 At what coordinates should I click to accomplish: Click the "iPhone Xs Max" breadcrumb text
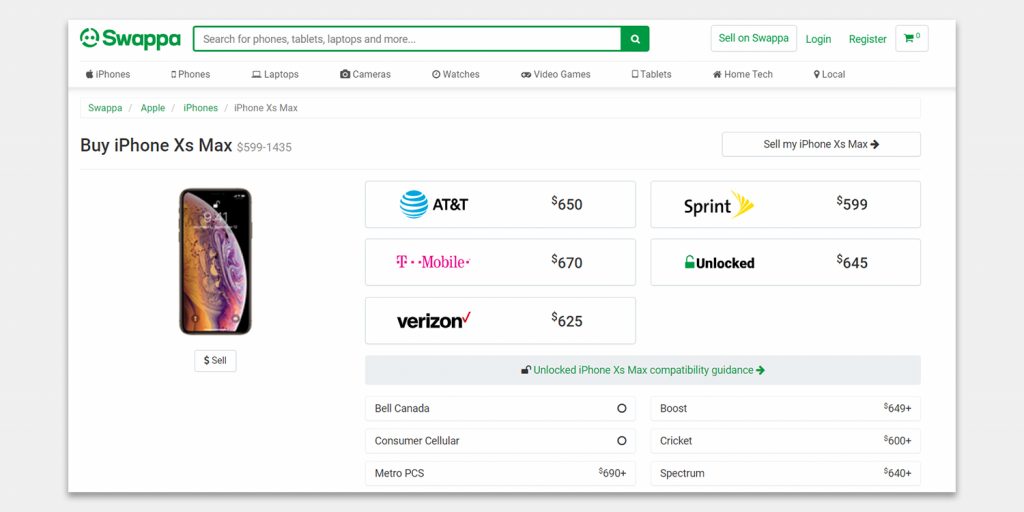click(266, 108)
